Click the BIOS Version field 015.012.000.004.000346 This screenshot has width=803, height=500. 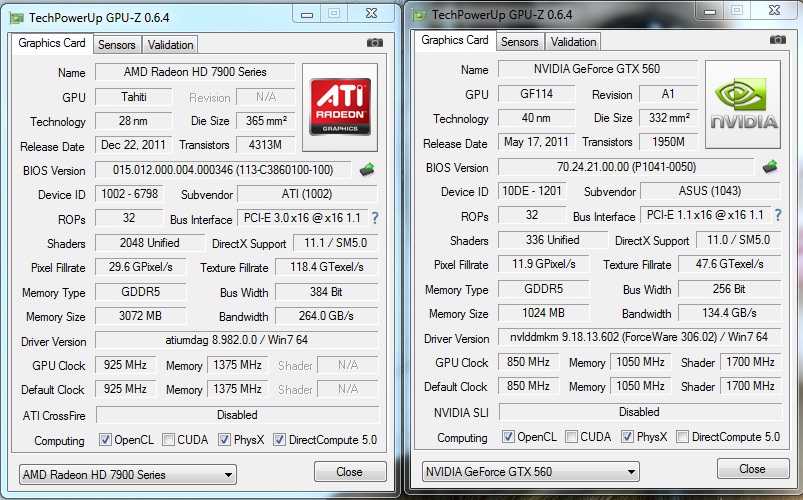coord(223,170)
